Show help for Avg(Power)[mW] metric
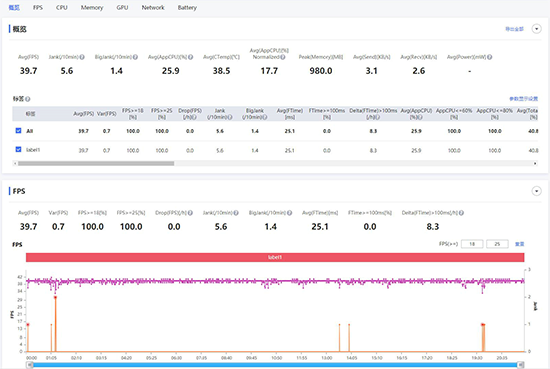The width and height of the screenshot is (550, 369). 489,57
